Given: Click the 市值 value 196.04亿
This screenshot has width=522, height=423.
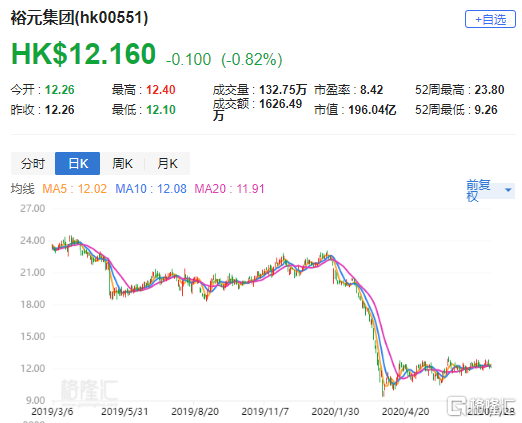Looking at the screenshot, I should coord(372,110).
